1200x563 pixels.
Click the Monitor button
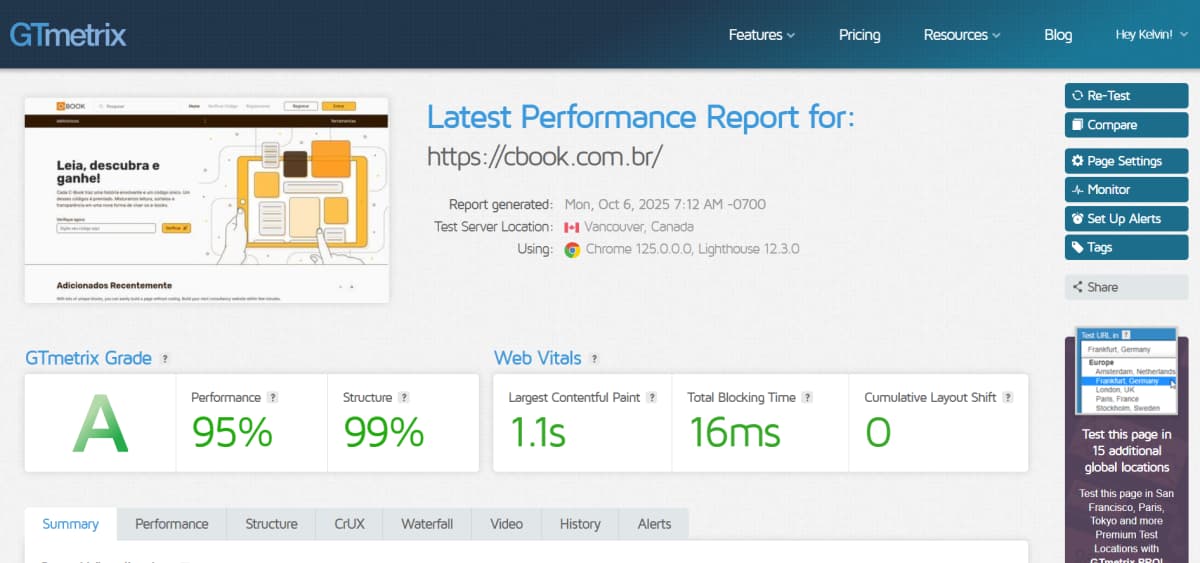point(1126,190)
